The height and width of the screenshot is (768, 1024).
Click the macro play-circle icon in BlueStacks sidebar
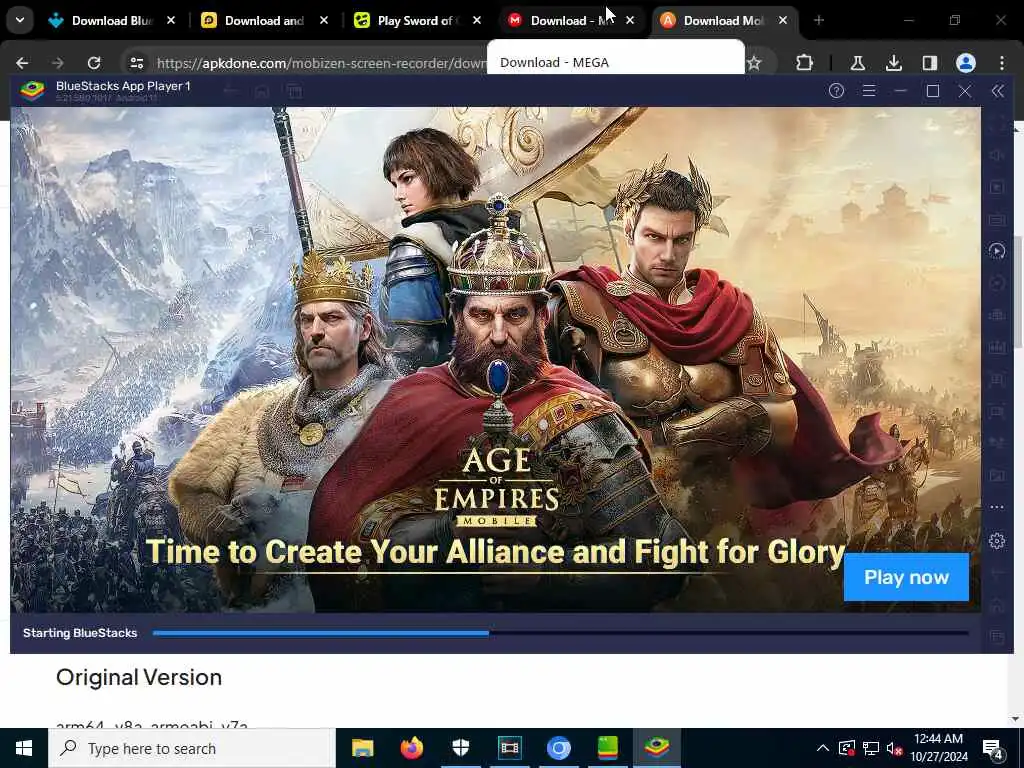tap(997, 251)
